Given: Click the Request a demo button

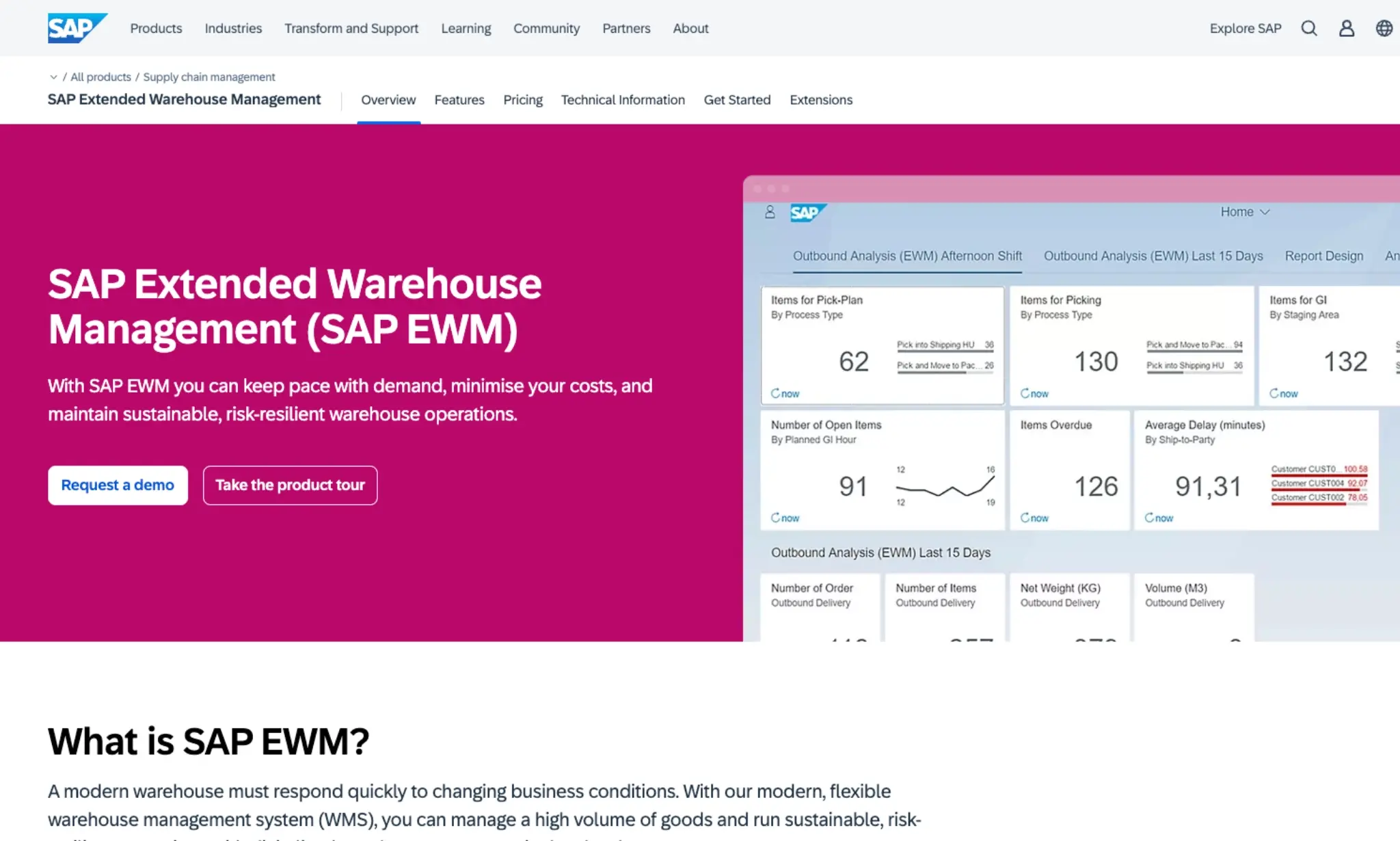Looking at the screenshot, I should (117, 485).
